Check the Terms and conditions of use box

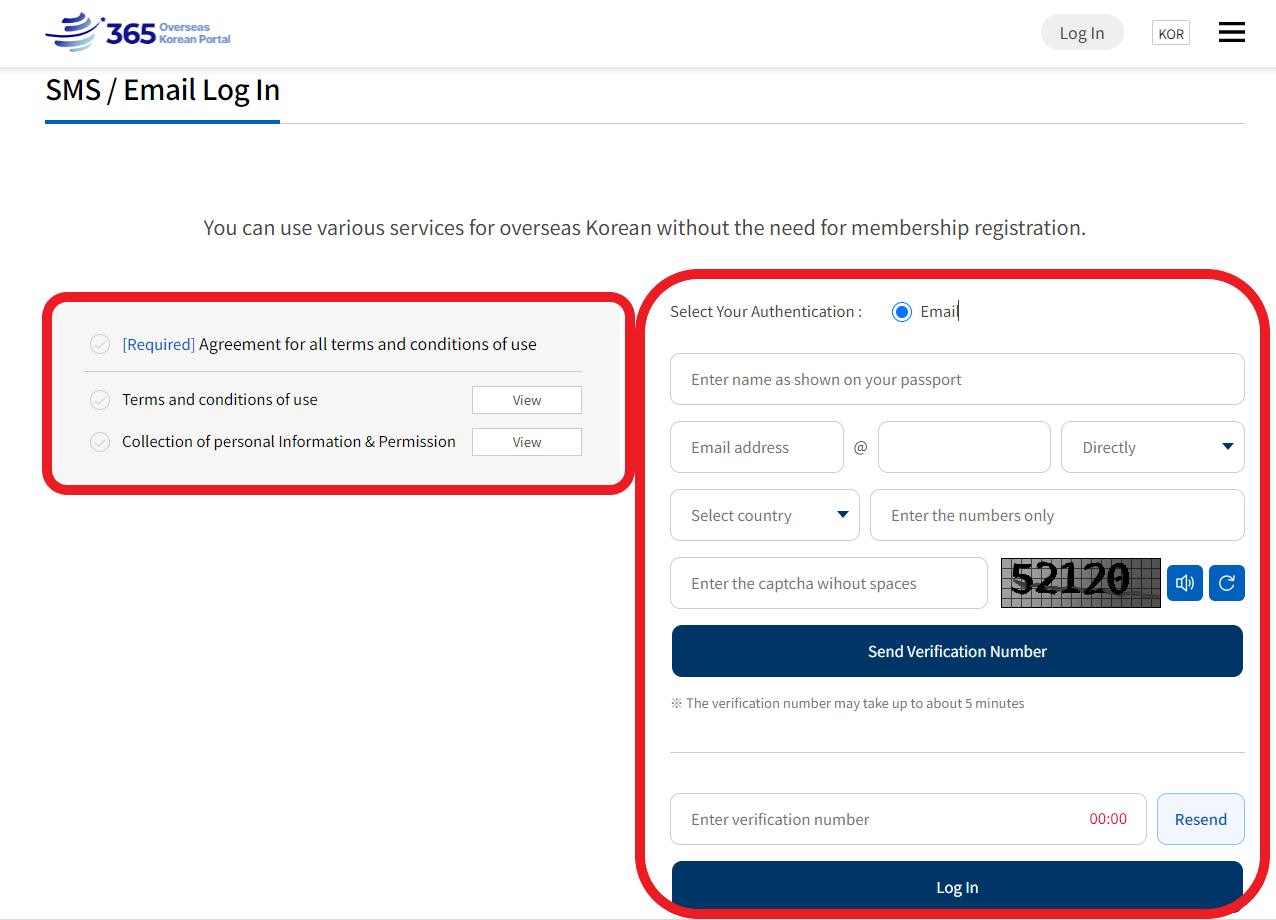100,400
